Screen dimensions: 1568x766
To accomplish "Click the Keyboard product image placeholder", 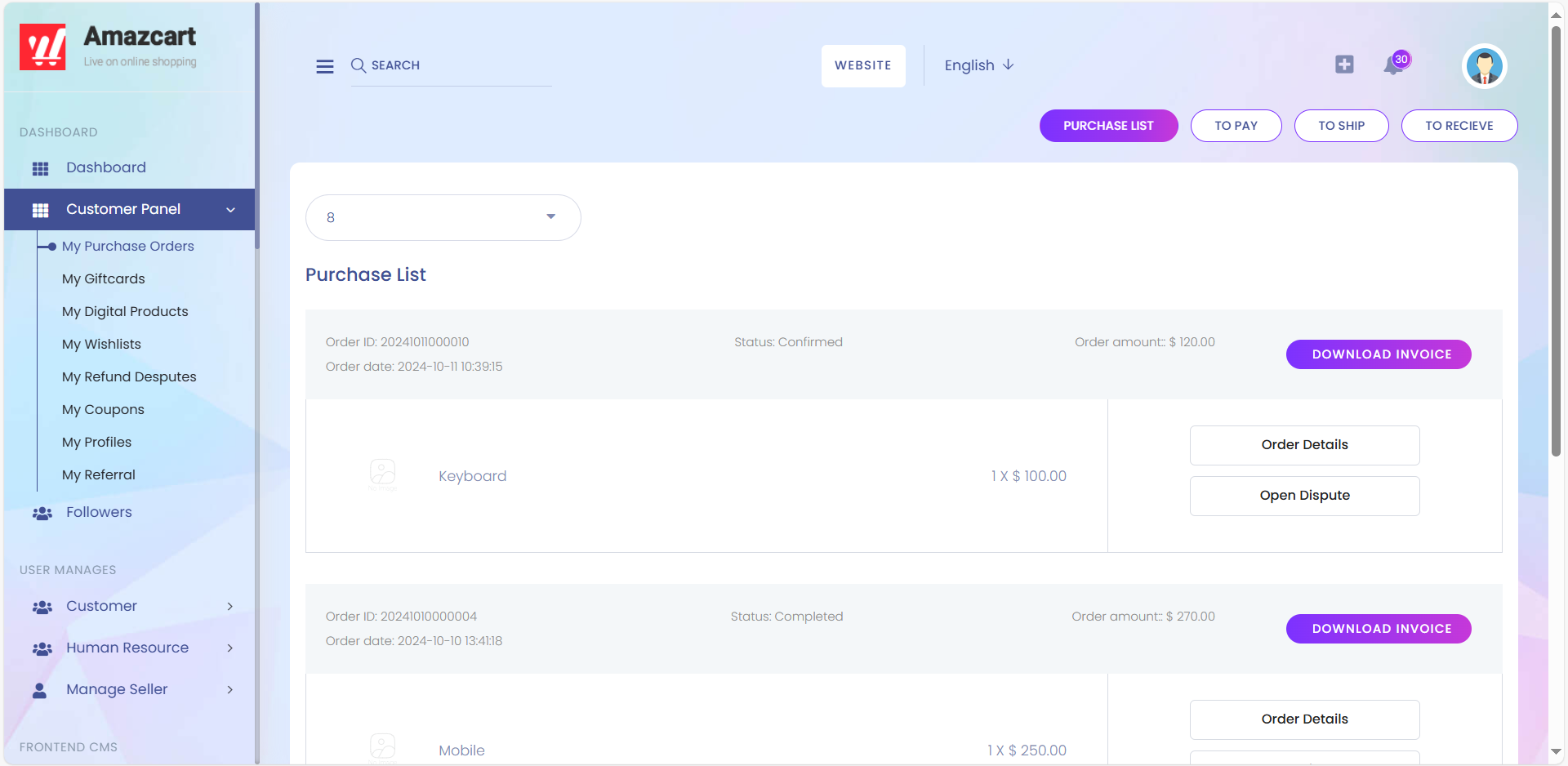I will (x=382, y=474).
